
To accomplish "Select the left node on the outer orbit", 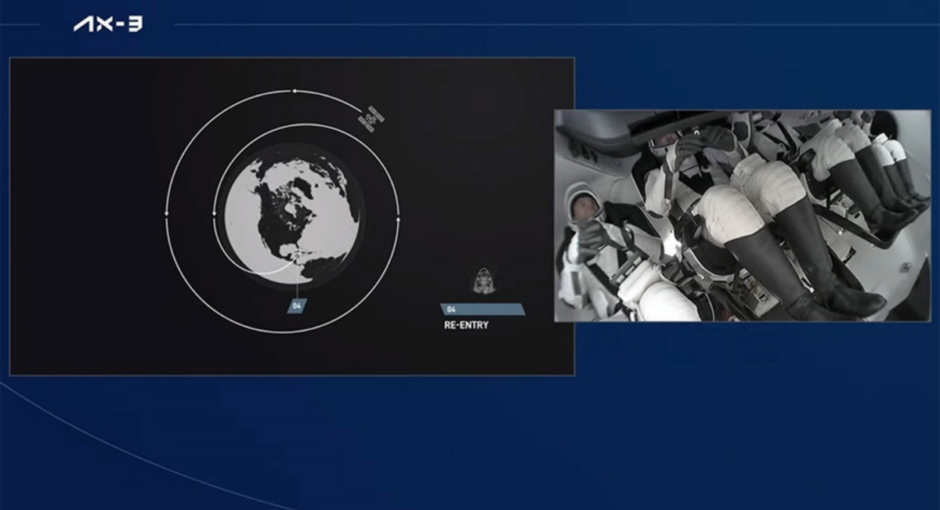I will click(166, 212).
